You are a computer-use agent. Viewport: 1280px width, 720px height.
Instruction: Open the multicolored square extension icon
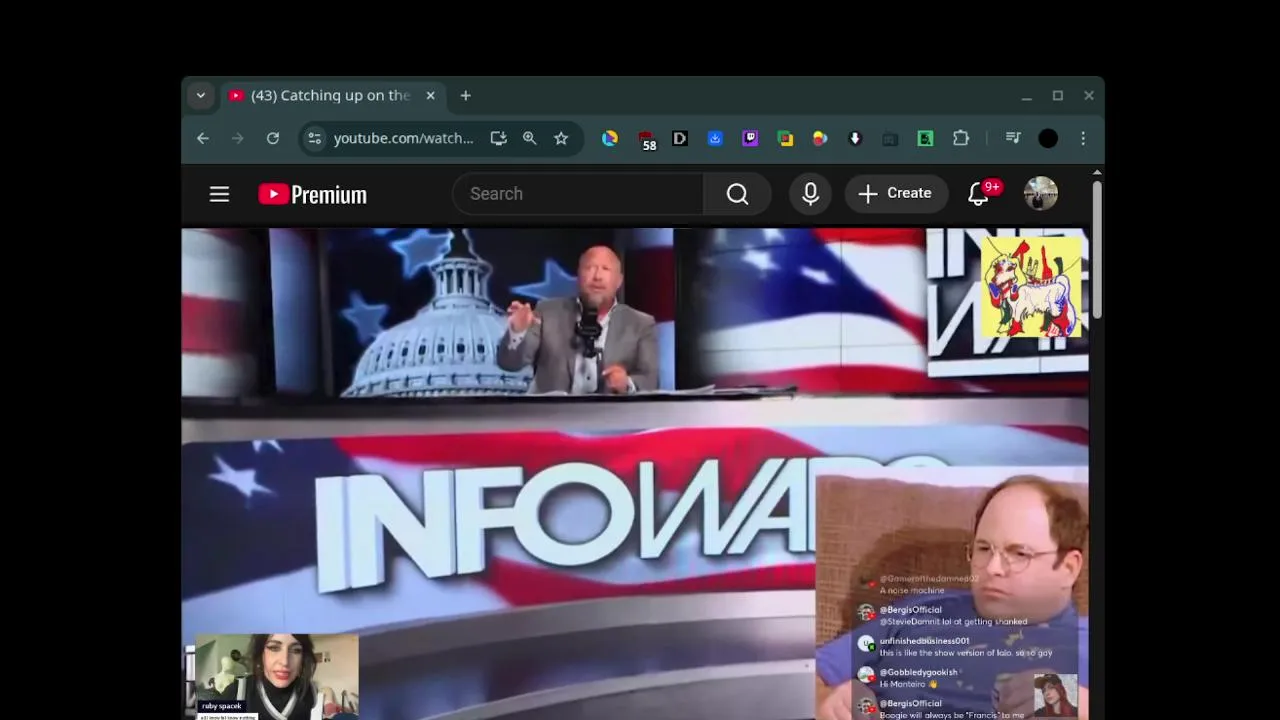pos(785,139)
